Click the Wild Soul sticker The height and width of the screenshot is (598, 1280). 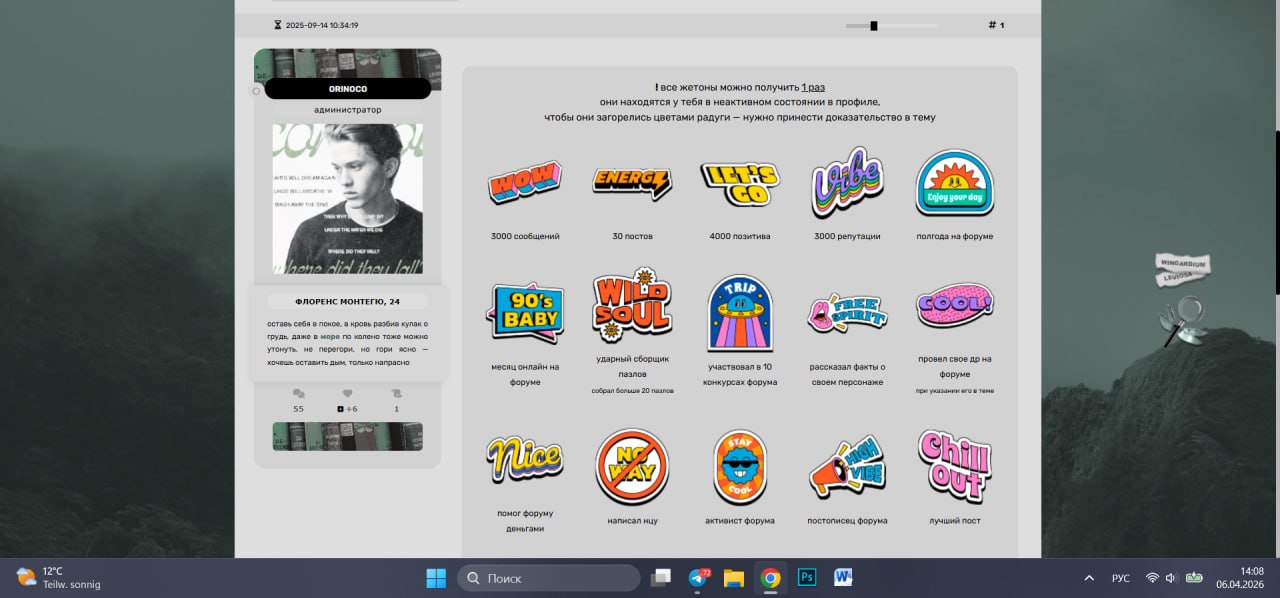632,306
